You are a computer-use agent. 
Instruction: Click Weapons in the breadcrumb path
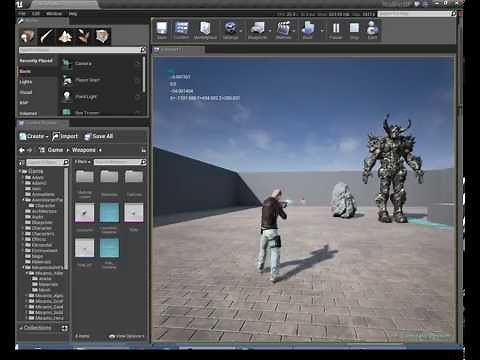84,150
